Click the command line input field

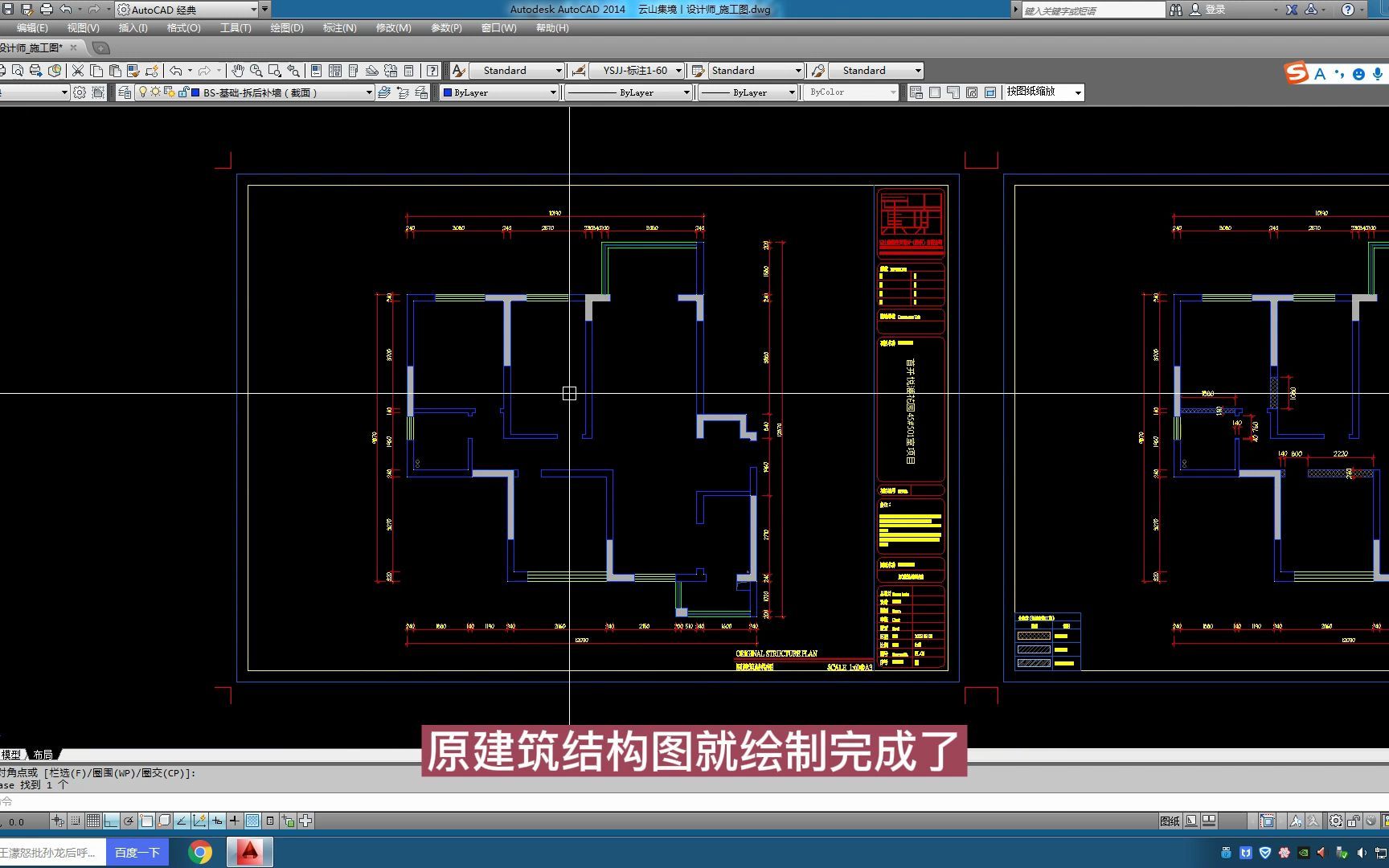(x=694, y=801)
